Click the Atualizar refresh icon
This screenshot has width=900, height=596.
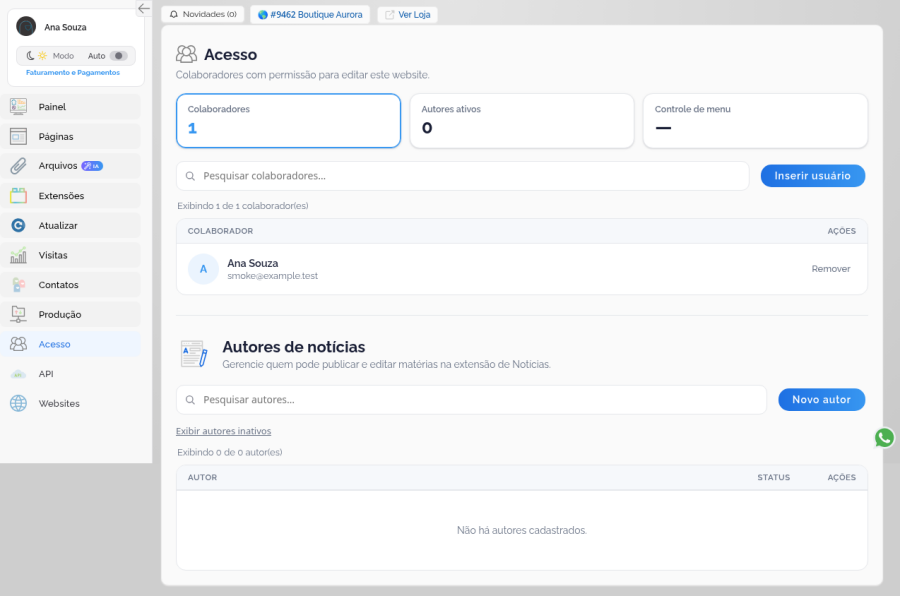tap(18, 225)
